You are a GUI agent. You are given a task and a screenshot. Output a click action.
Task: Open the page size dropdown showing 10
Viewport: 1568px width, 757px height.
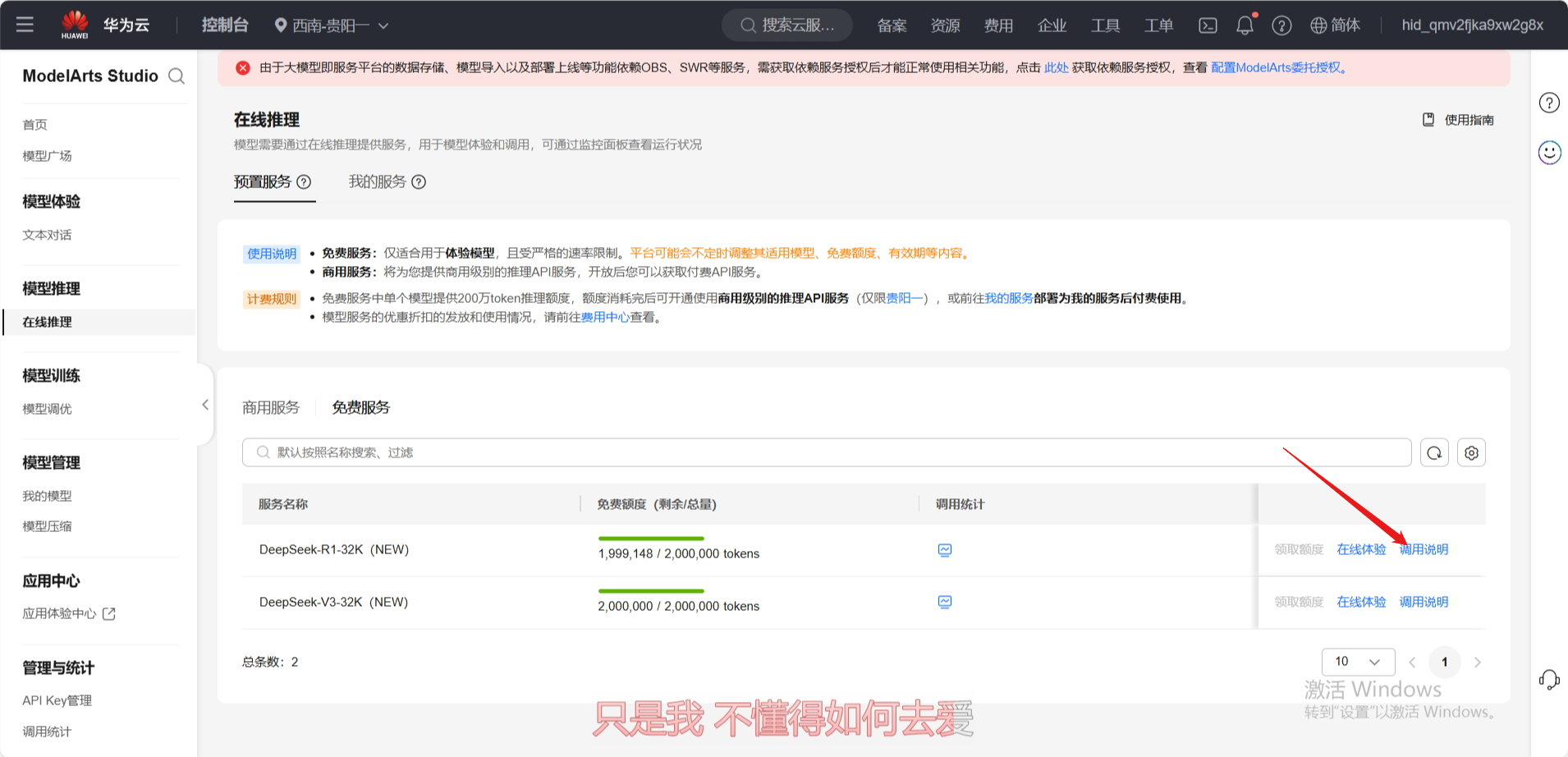pyautogui.click(x=1358, y=662)
